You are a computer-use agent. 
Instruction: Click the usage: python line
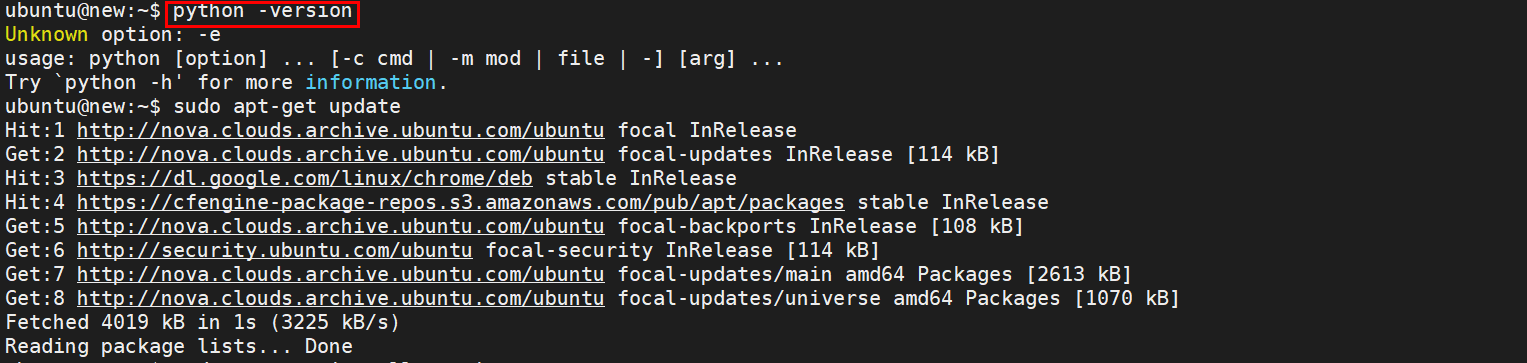click(394, 59)
